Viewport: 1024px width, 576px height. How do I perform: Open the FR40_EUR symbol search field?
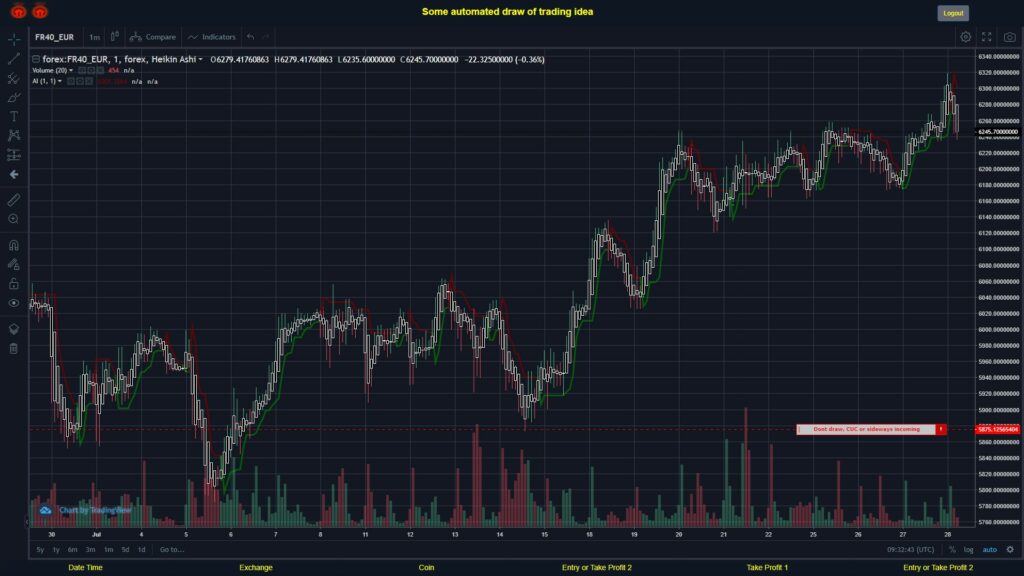(55, 37)
